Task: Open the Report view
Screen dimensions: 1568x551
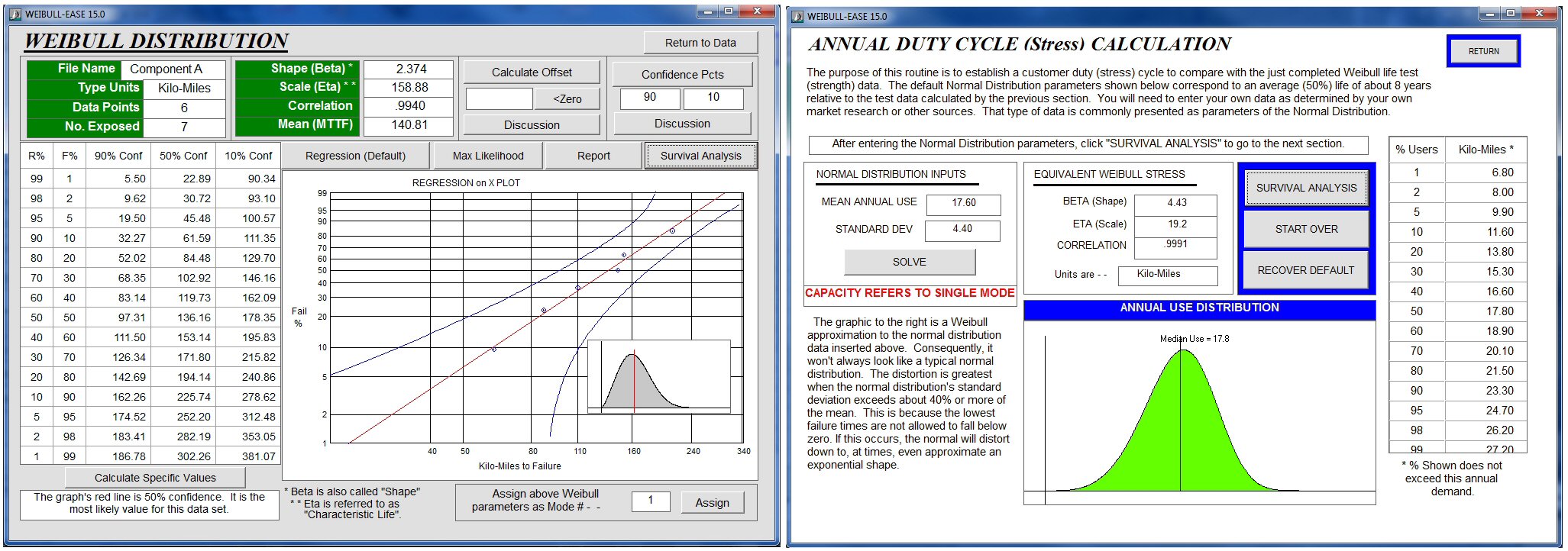Action: click(x=593, y=156)
